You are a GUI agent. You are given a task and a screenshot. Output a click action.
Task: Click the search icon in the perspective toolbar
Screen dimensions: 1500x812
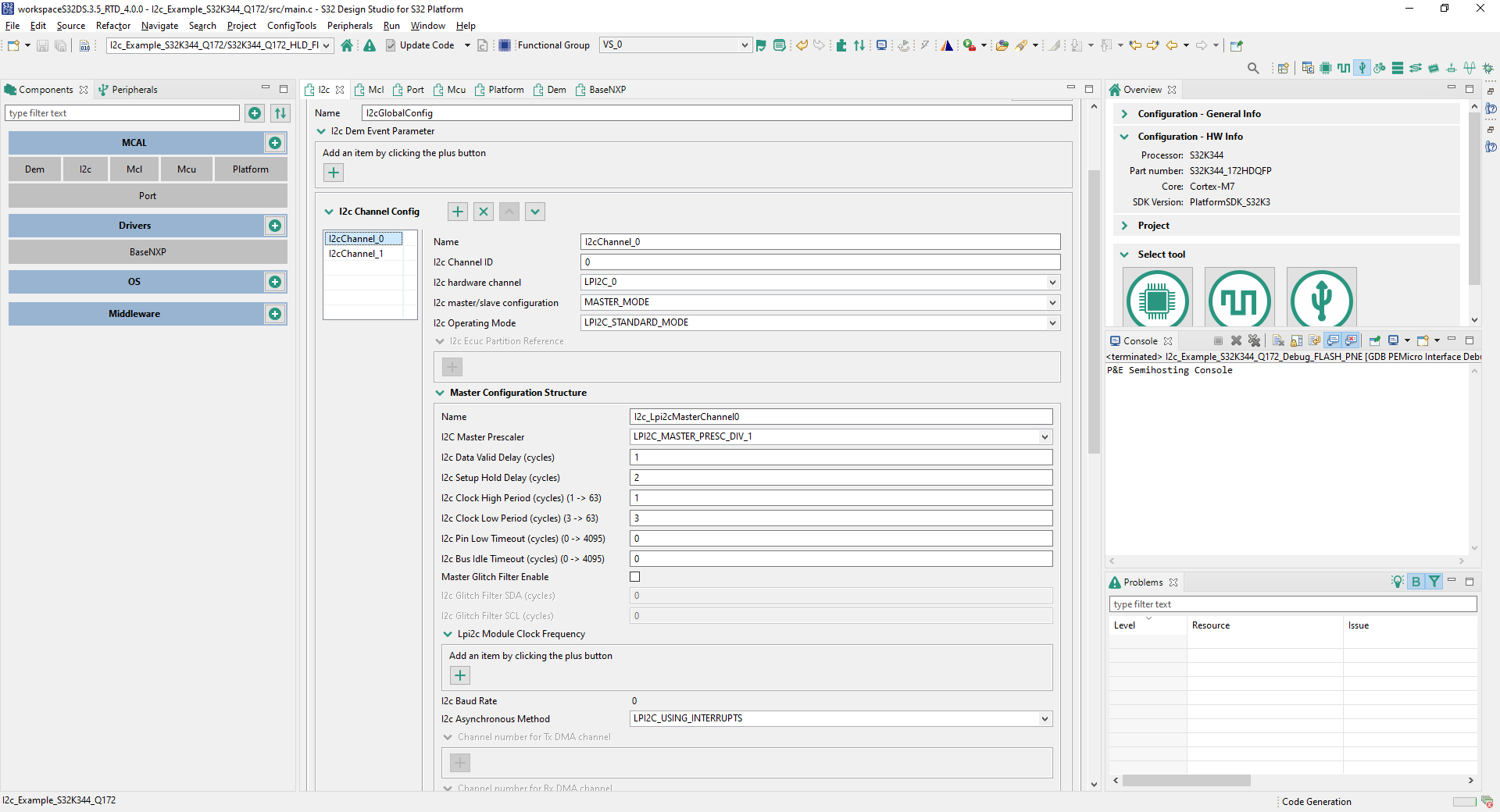tap(1252, 68)
